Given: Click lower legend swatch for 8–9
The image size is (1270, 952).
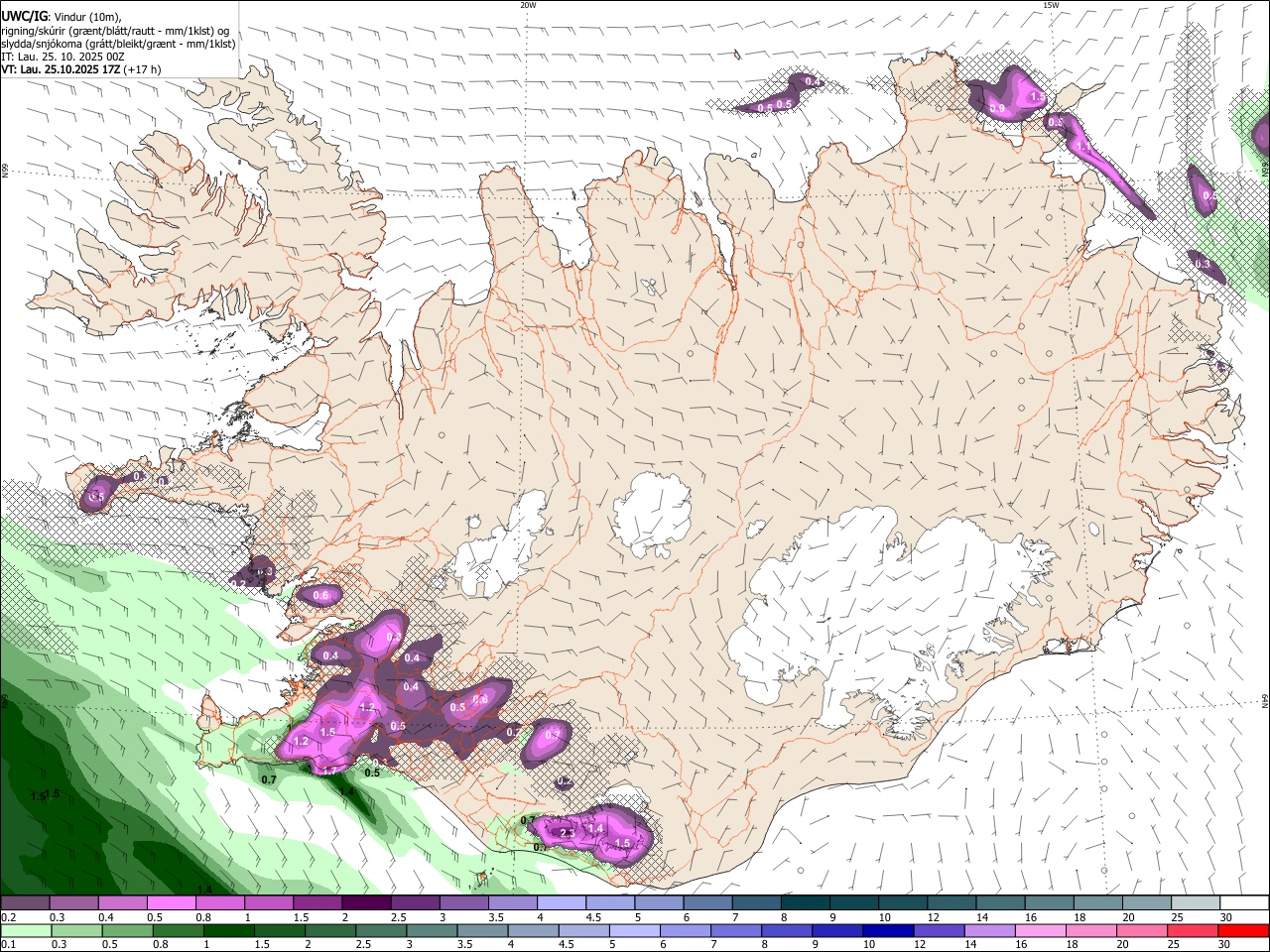Looking at the screenshot, I should pyautogui.click(x=789, y=931).
